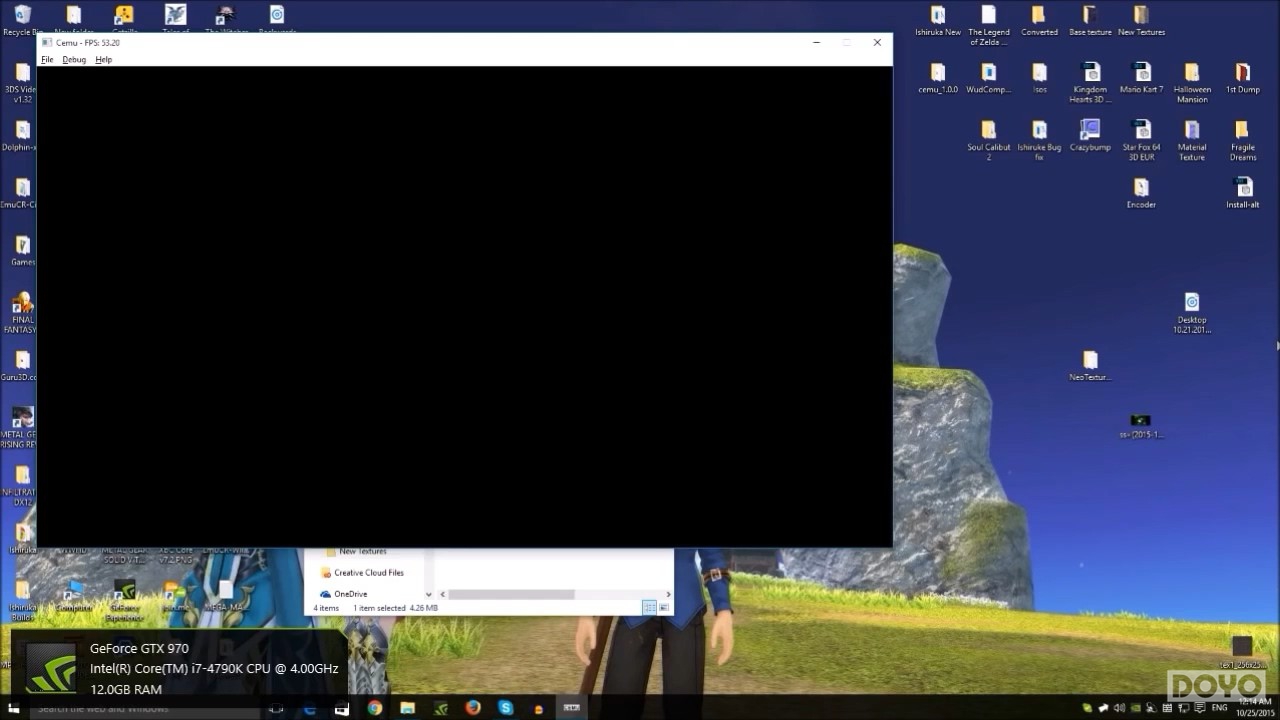Switch Explorer to large icons view
Screen dimensions: 1280x720
click(x=664, y=608)
